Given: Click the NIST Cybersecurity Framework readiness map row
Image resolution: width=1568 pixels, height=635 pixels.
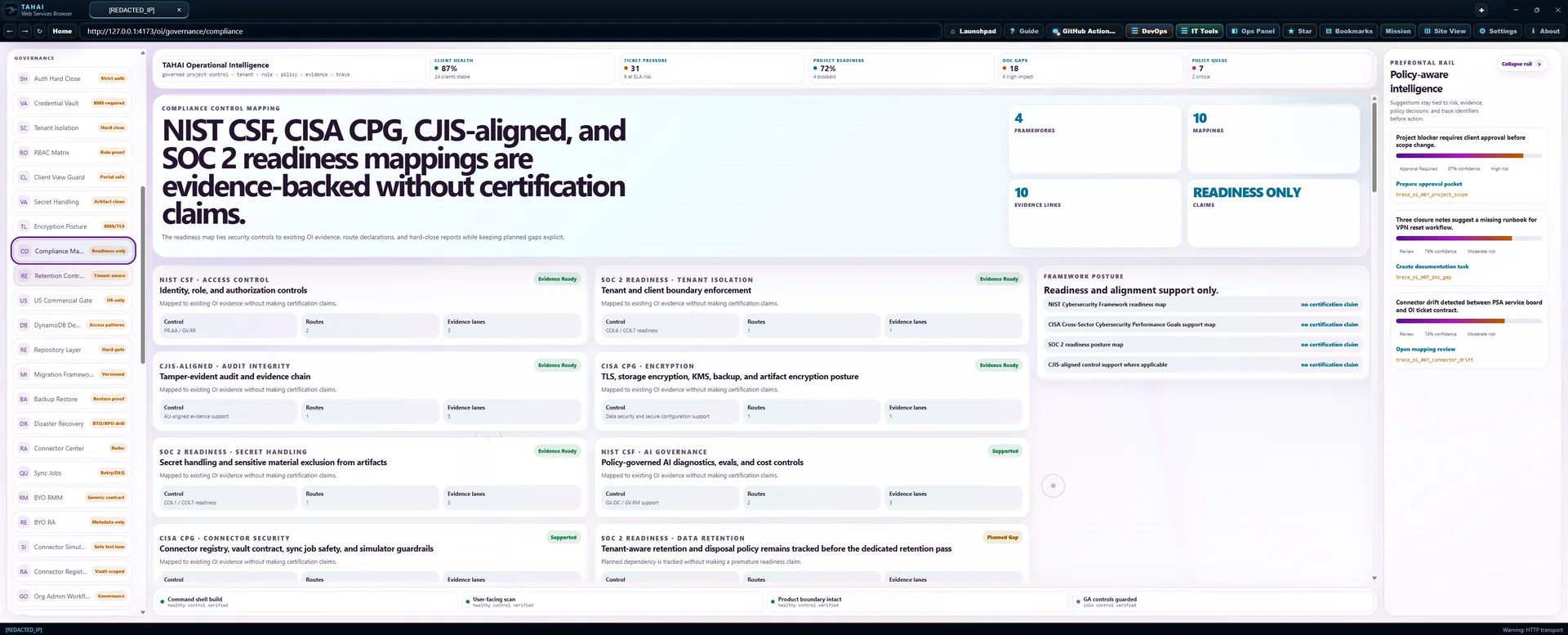Looking at the screenshot, I should click(x=1202, y=304).
